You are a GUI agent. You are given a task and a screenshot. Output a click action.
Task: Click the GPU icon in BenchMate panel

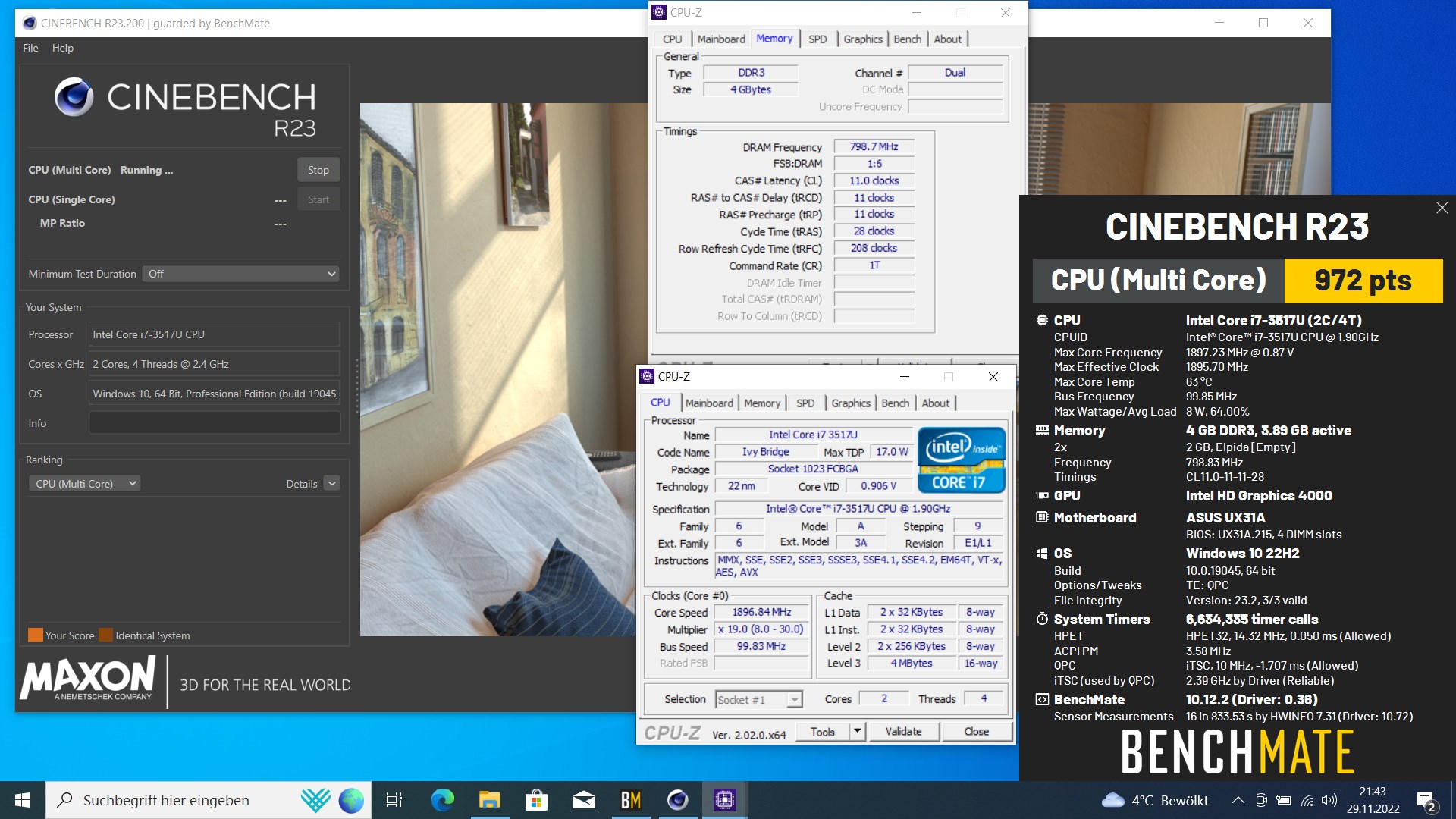[1042, 495]
